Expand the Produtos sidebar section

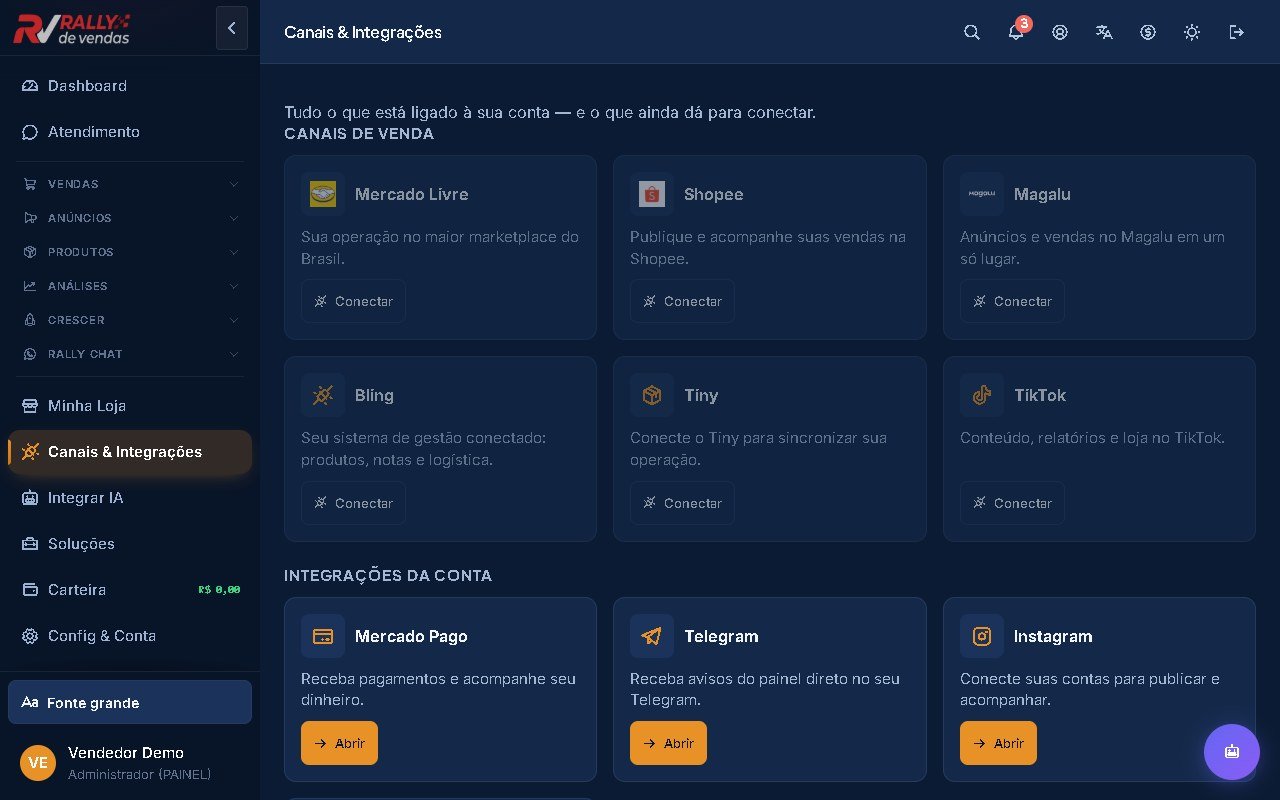130,252
